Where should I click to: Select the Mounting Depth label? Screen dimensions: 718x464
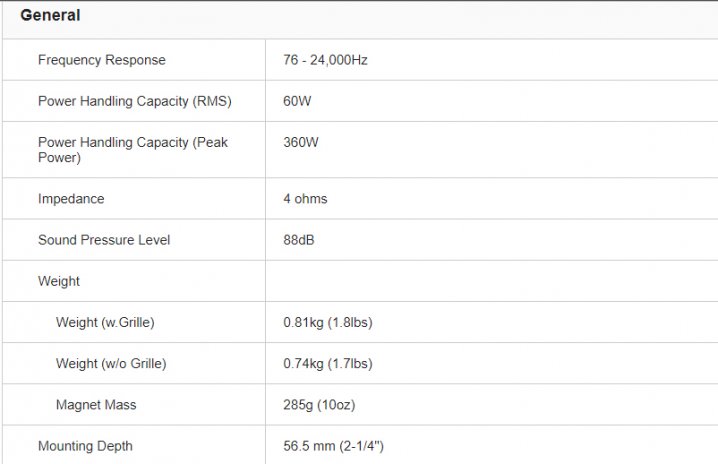[x=85, y=446]
